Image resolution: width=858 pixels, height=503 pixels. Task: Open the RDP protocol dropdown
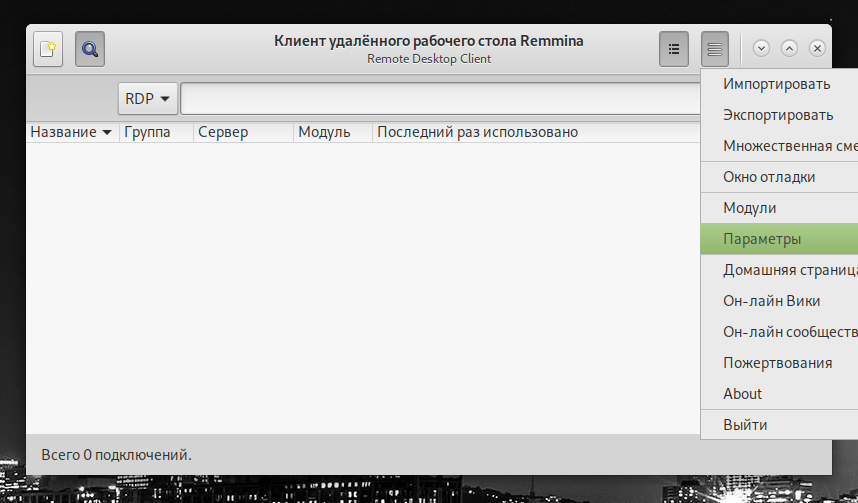pos(148,99)
